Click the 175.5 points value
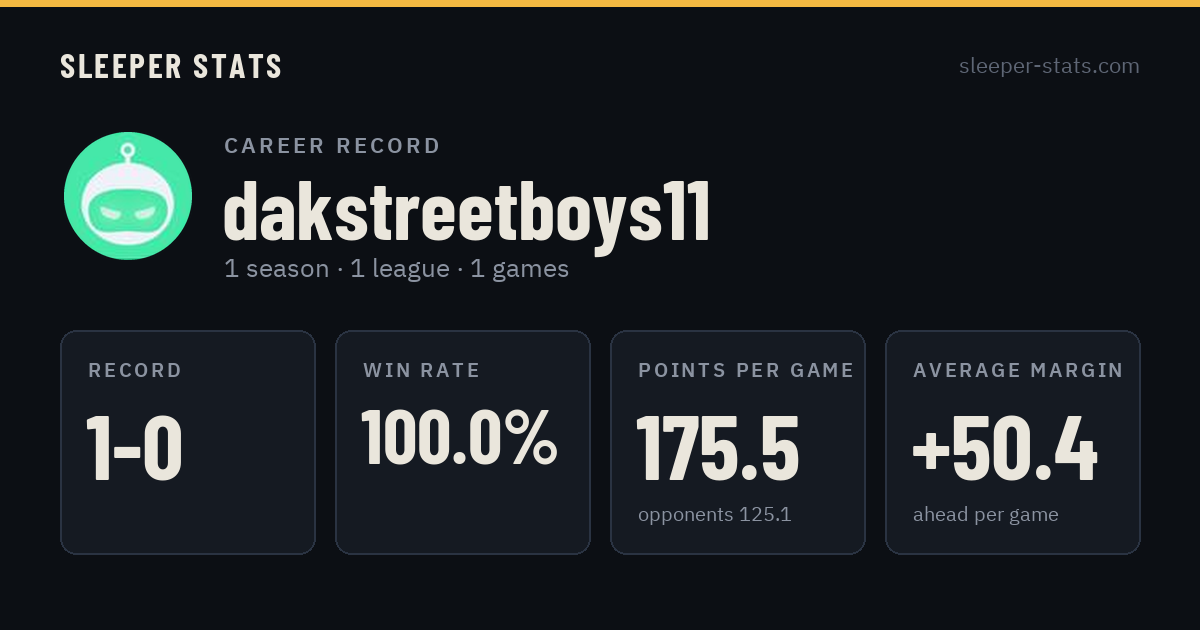The height and width of the screenshot is (630, 1200). click(718, 448)
